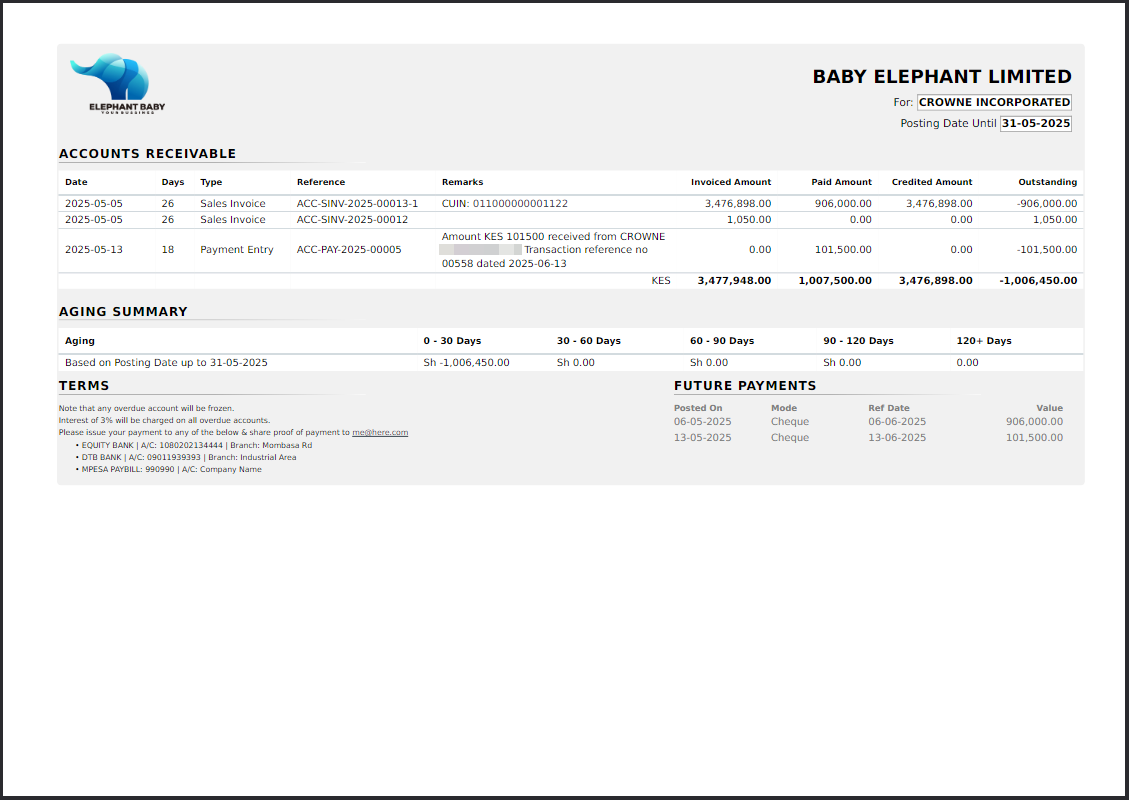Open the me@here.com email link

point(380,433)
